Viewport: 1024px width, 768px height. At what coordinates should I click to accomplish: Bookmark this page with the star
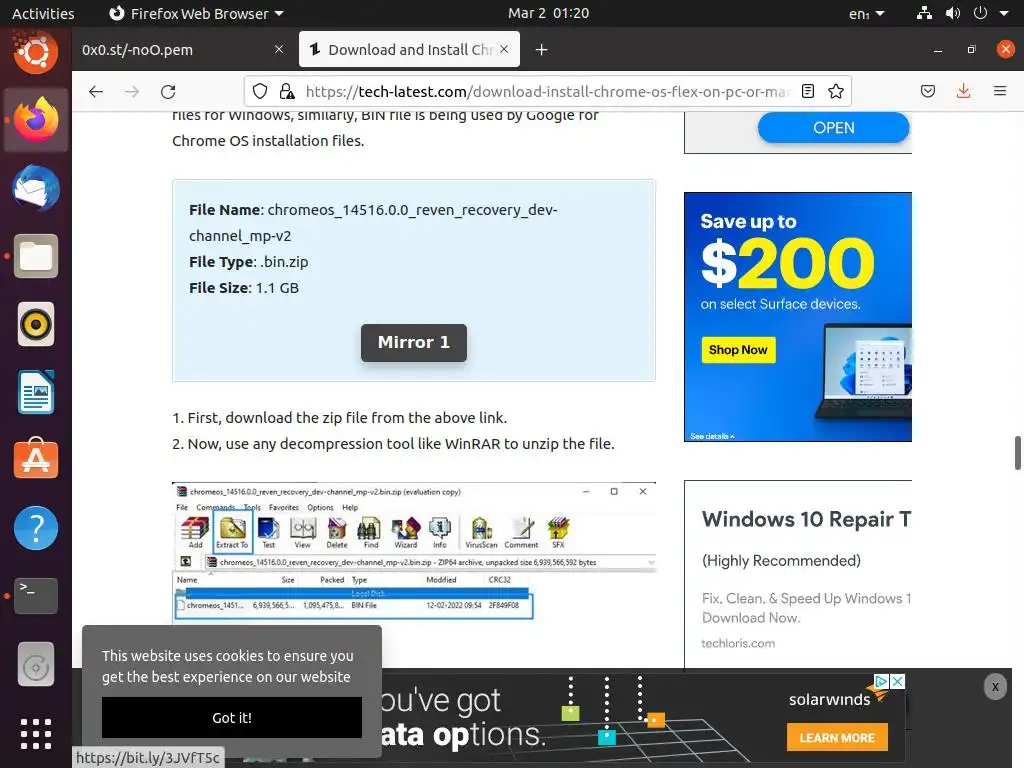click(x=836, y=91)
